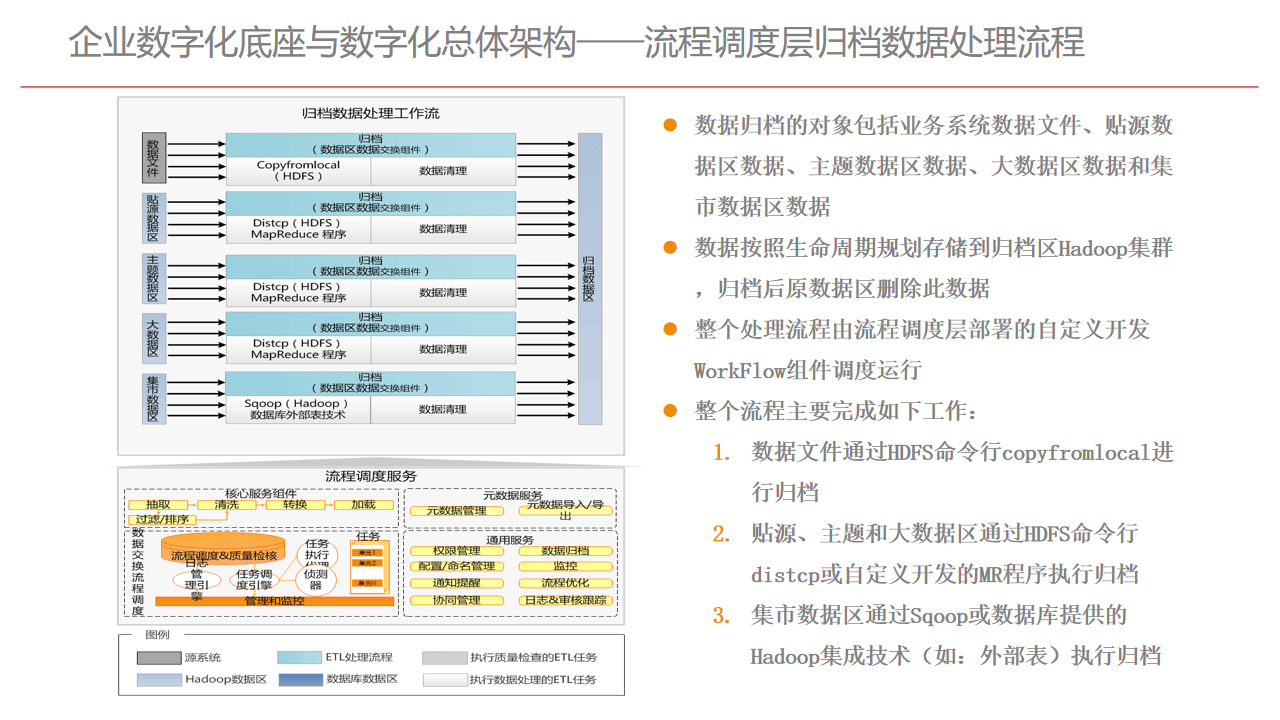Click the 侦测器 ellipse

pos(316,580)
